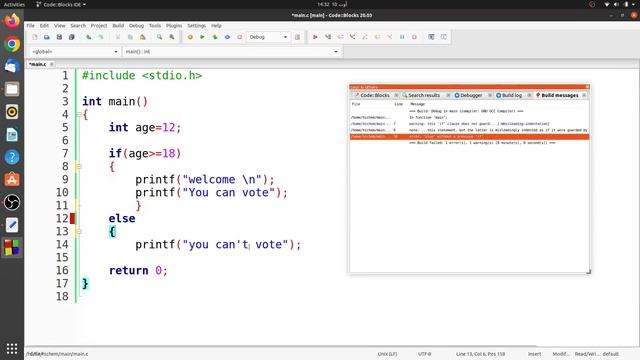Open the View menu
The height and width of the screenshot is (360, 640).
point(60,26)
